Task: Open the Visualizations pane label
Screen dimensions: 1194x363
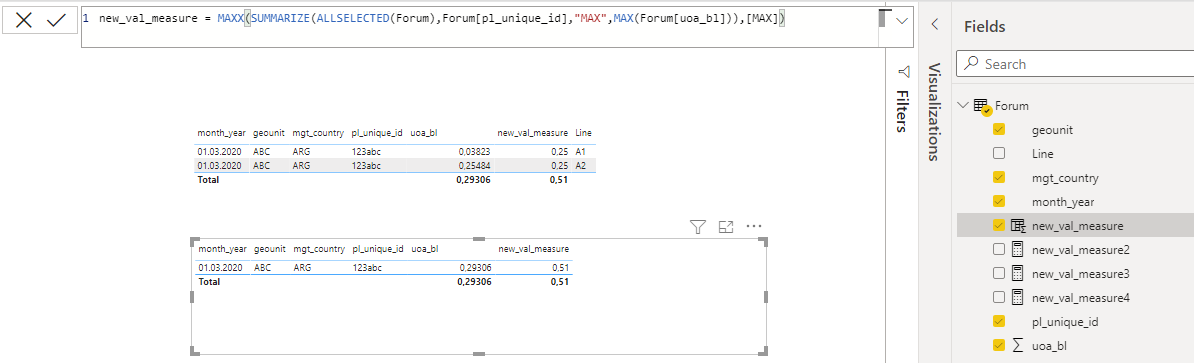Action: pos(934,112)
